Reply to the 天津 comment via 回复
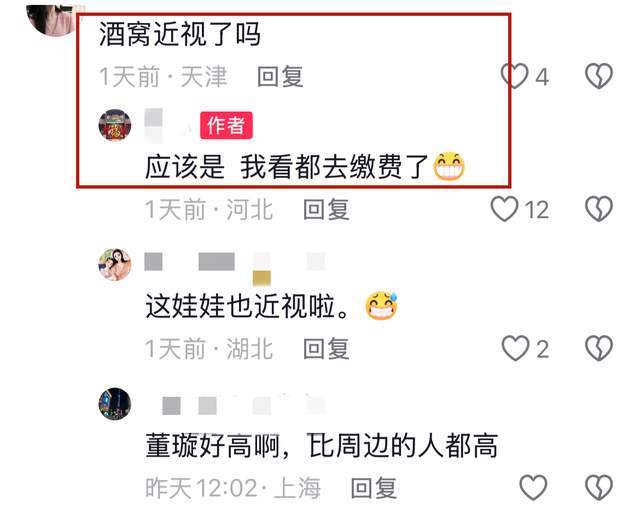640x516 pixels. [280, 76]
